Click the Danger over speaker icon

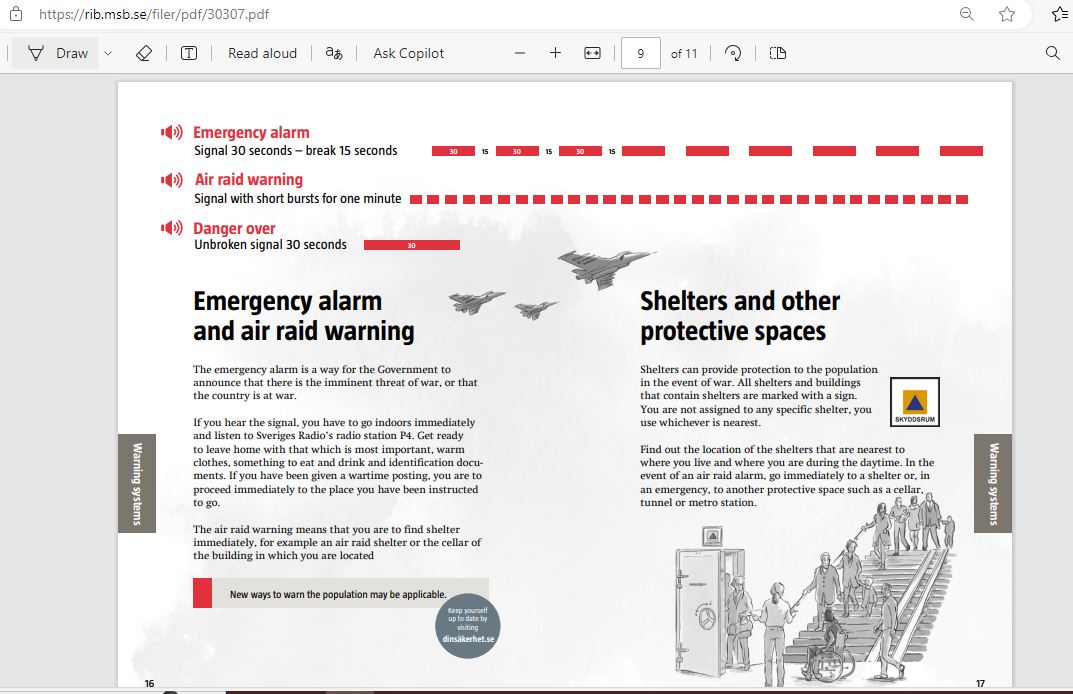point(172,228)
